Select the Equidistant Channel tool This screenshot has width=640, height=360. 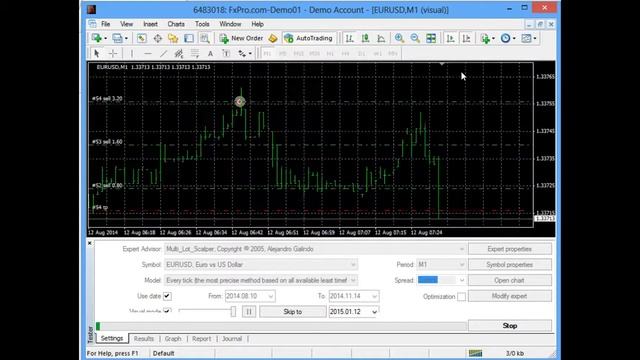coord(179,53)
